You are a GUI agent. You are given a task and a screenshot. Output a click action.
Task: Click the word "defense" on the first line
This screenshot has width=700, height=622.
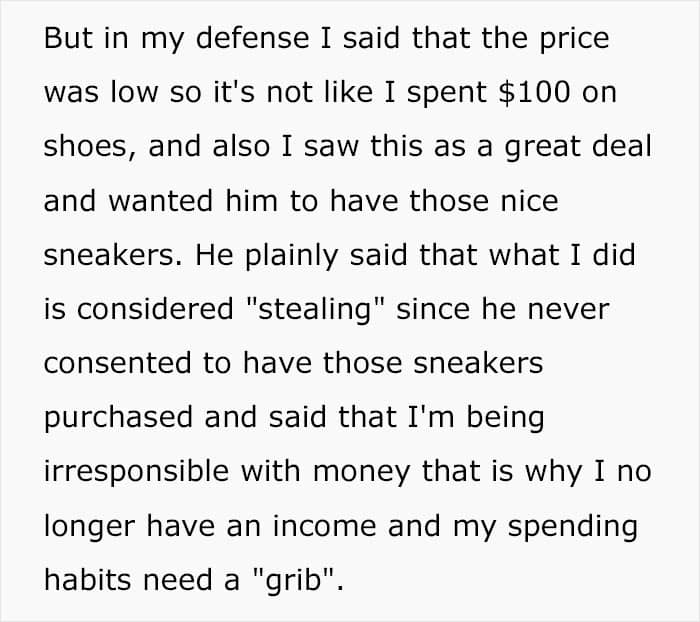[252, 38]
